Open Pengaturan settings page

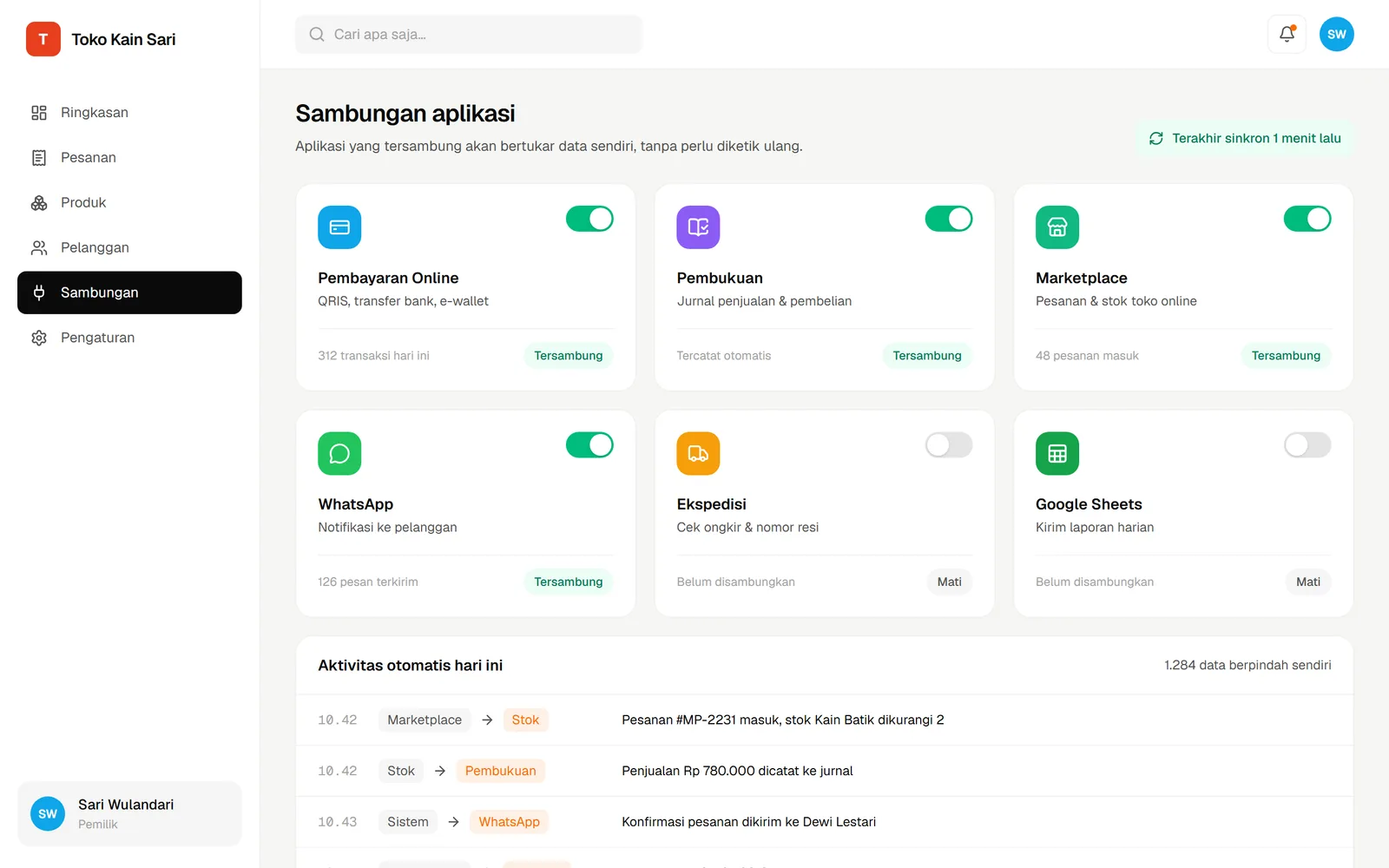point(129,338)
